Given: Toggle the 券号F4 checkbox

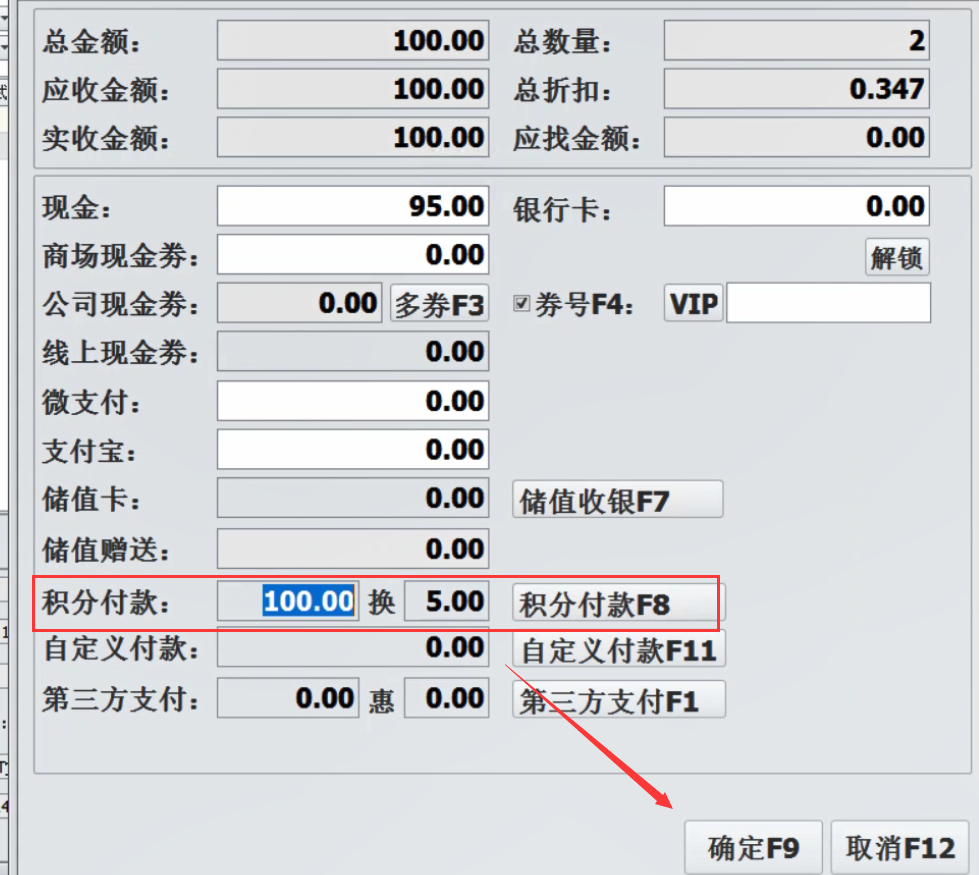Looking at the screenshot, I should pyautogui.click(x=521, y=304).
